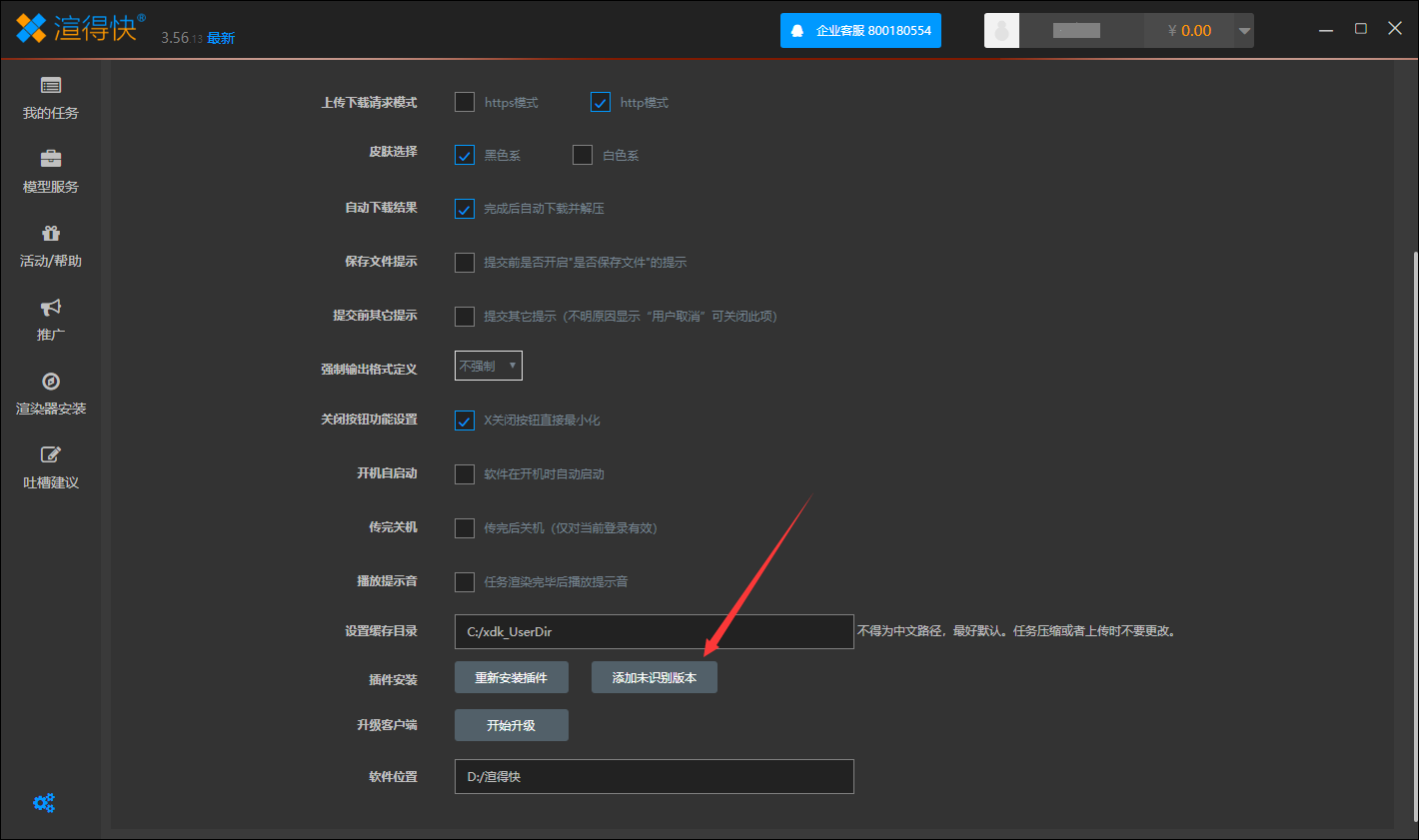Click the 活动/帮助 gift icon
The width and height of the screenshot is (1419, 840).
(51, 233)
